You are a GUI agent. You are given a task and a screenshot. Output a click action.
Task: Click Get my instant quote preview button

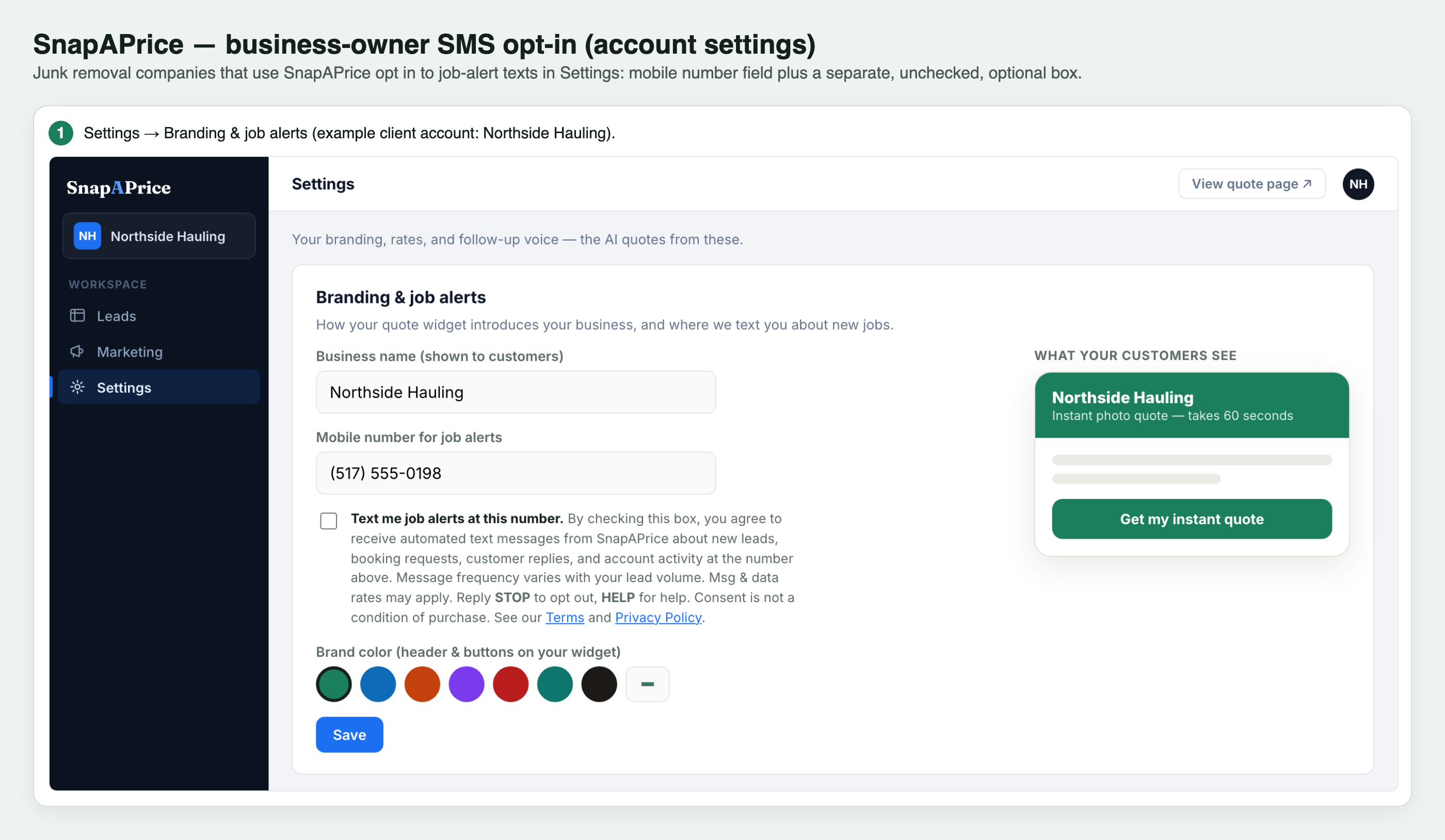[x=1192, y=519]
